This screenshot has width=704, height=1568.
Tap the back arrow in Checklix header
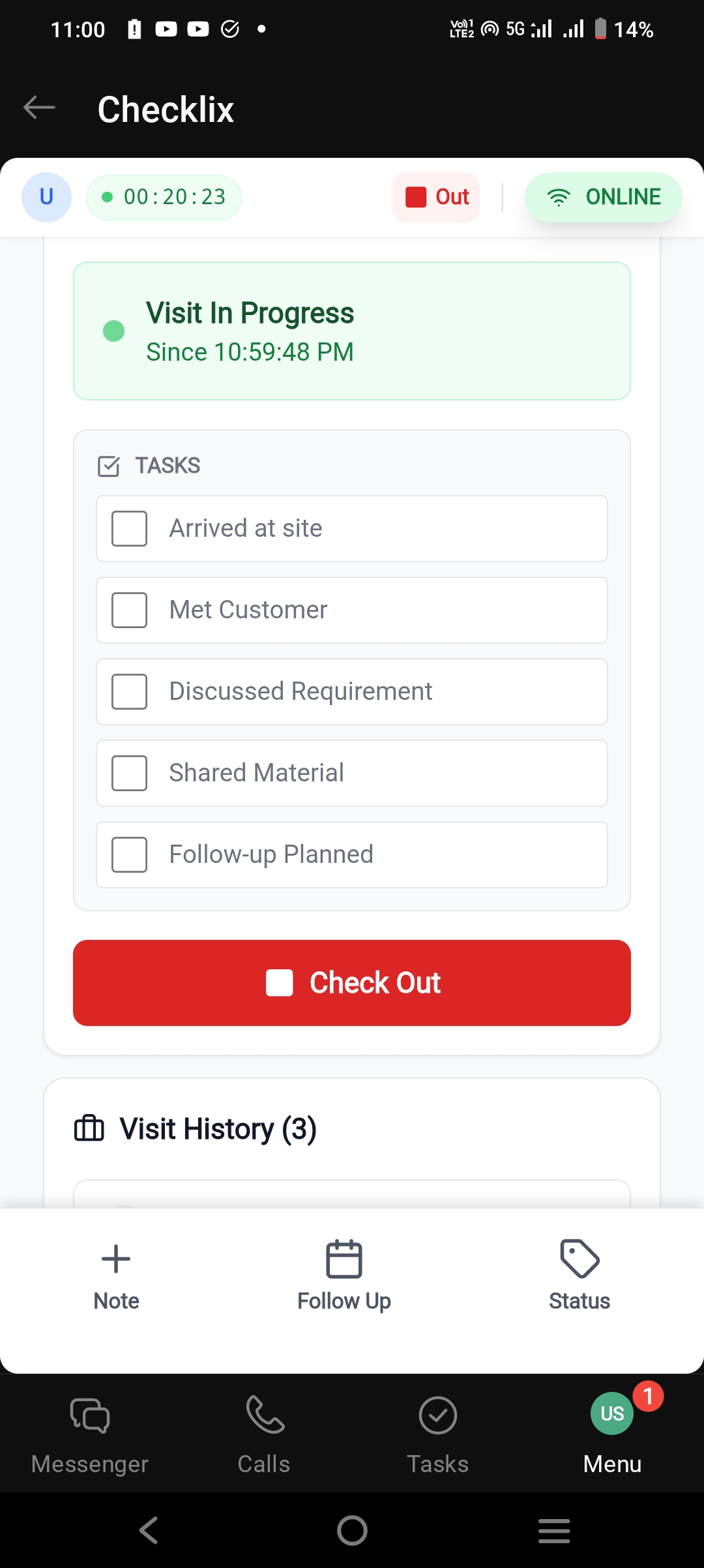[39, 108]
